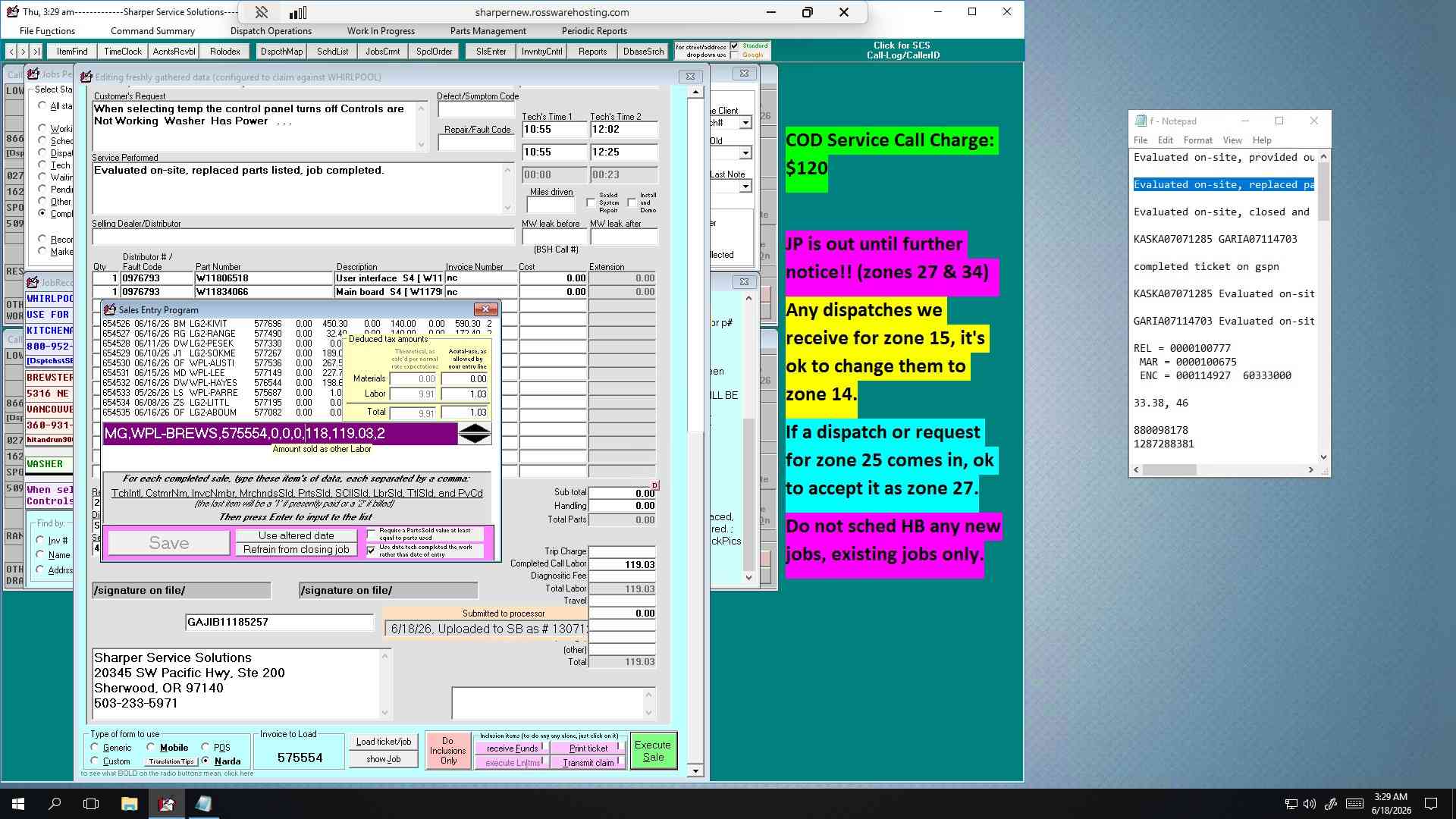
Task: Open the Client tech# dropdown
Action: (x=745, y=123)
